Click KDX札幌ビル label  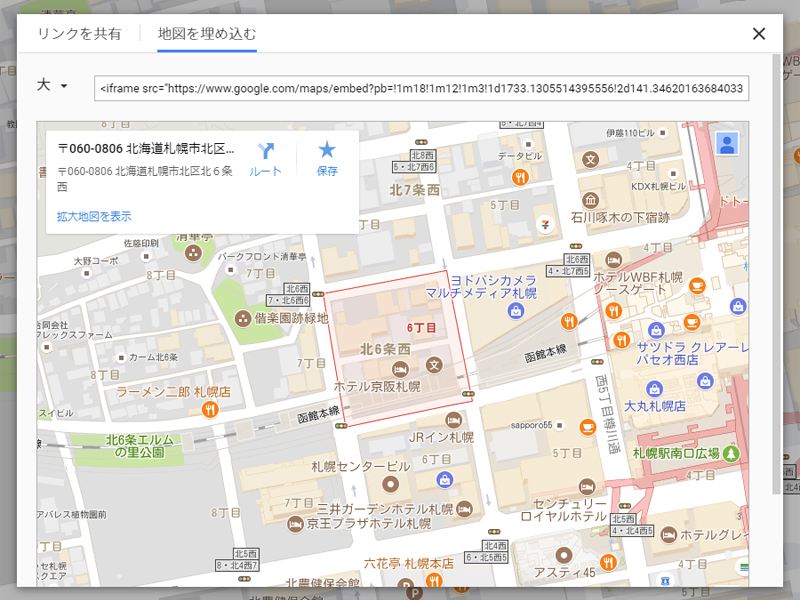tap(659, 187)
